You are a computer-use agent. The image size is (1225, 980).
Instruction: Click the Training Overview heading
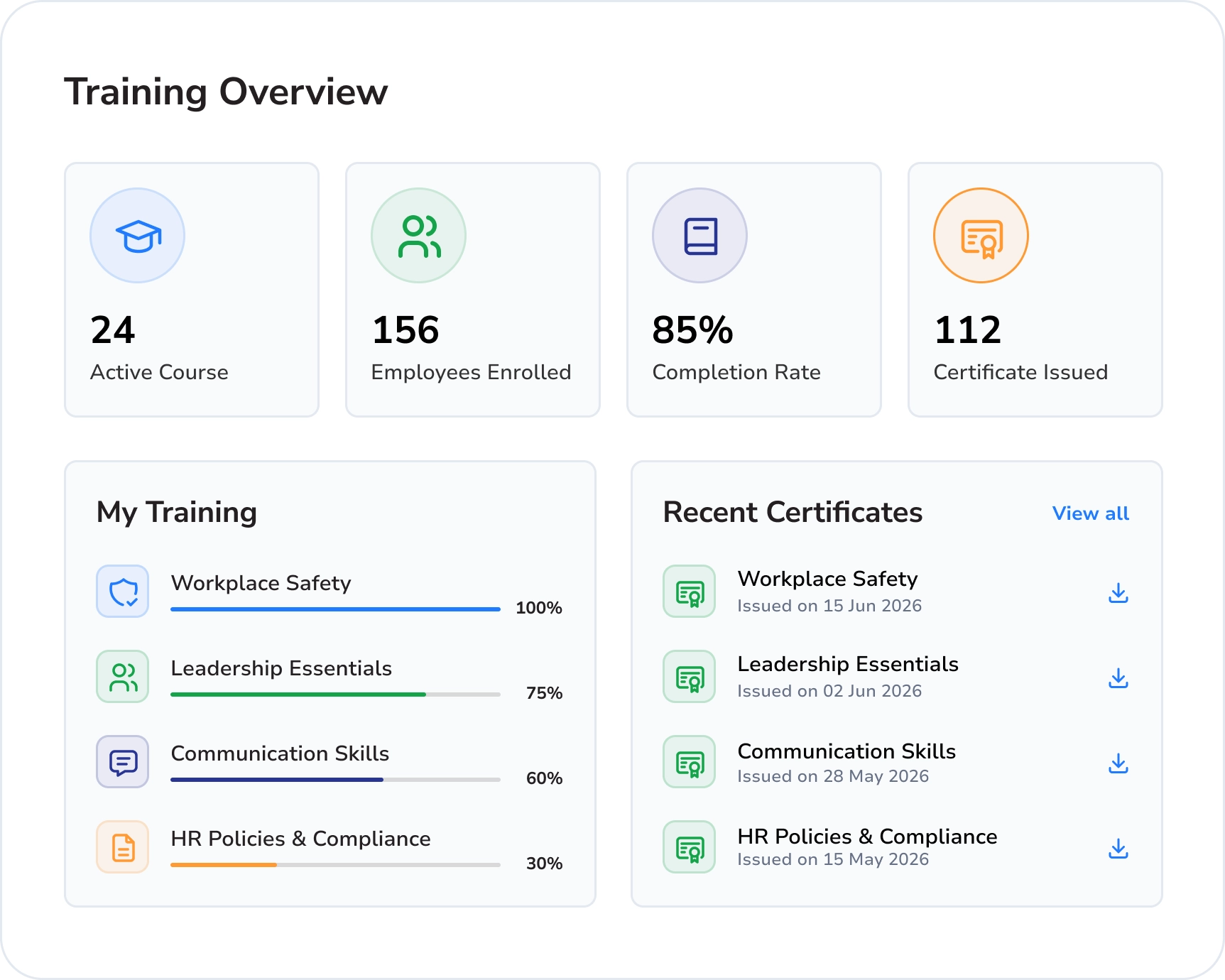coord(227,92)
